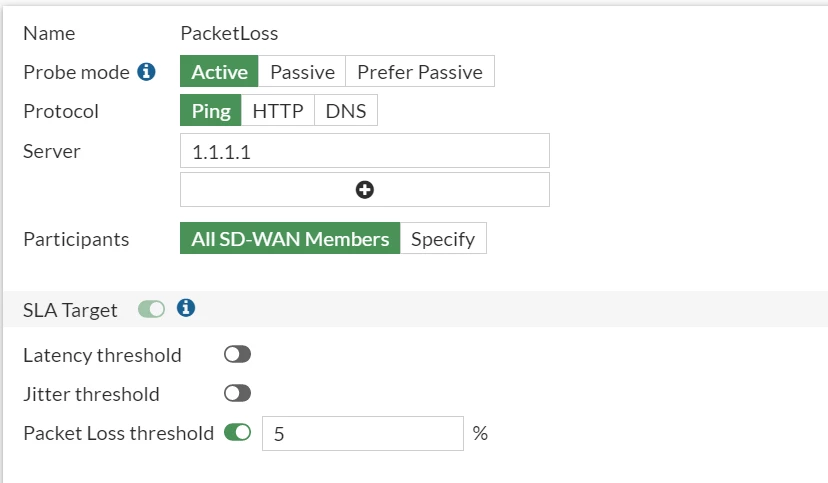Click the Packet Loss threshold label
Screen dimensions: 828x483
pyautogui.click(x=118, y=433)
